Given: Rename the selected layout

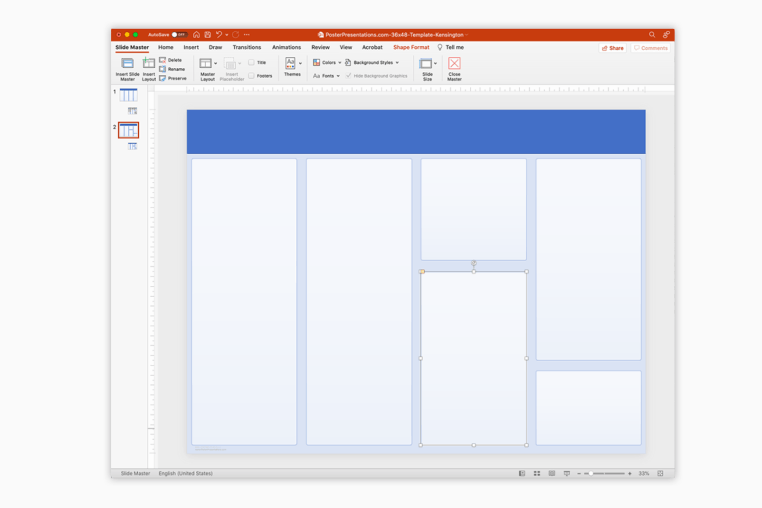Looking at the screenshot, I should click(x=172, y=69).
